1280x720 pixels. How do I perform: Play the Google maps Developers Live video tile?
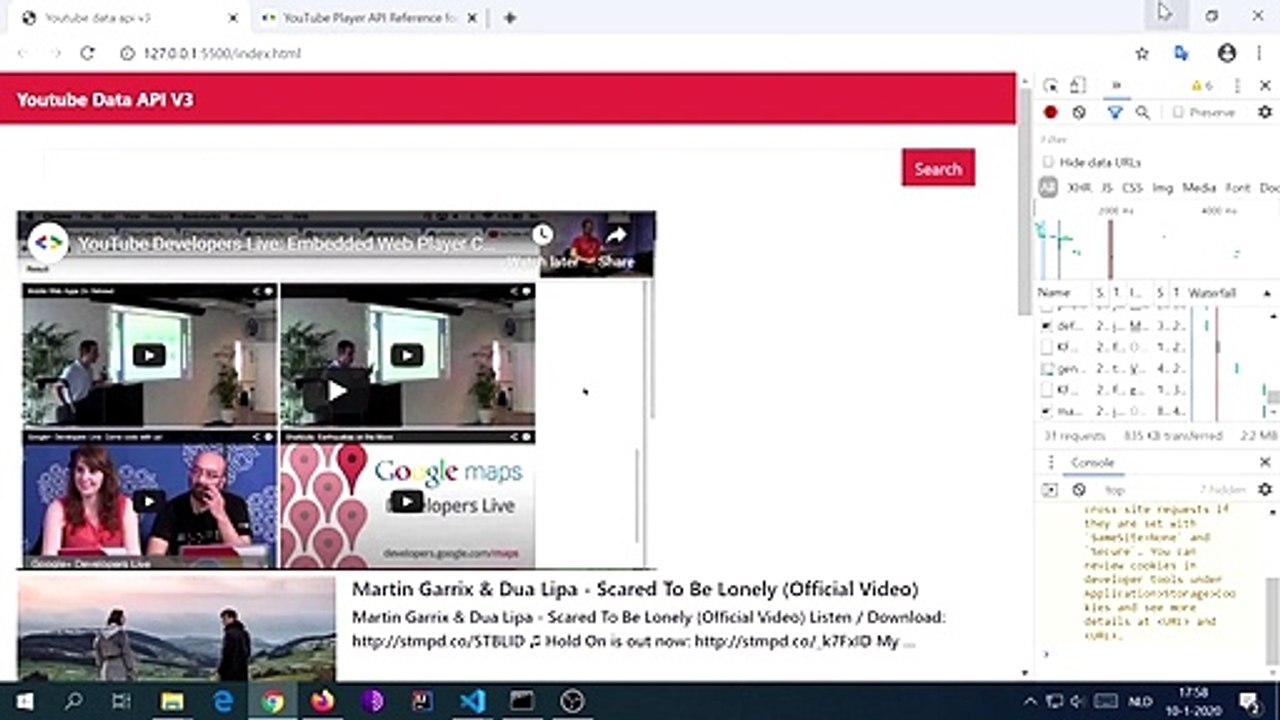[x=407, y=501]
